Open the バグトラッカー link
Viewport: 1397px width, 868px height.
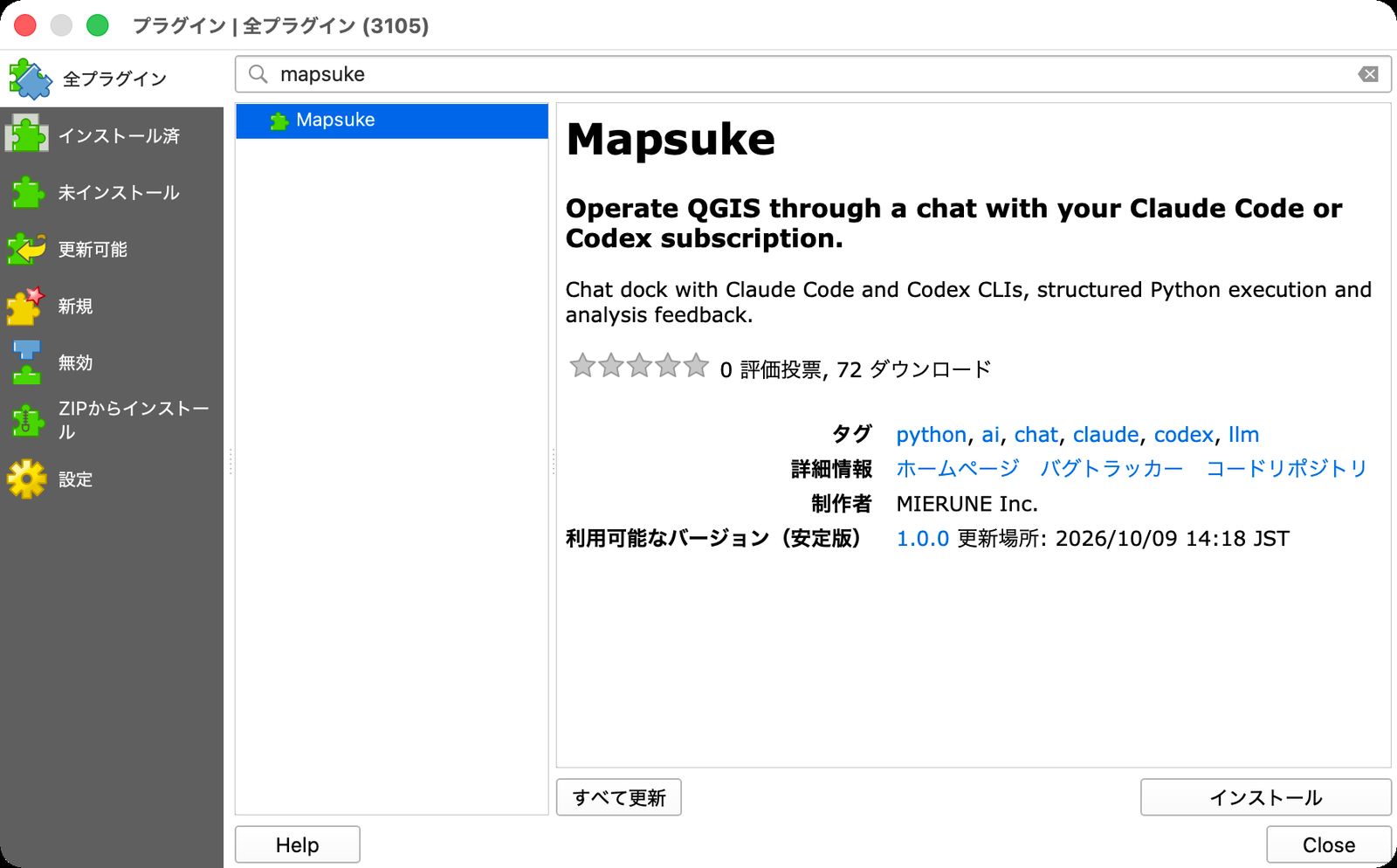point(1111,469)
